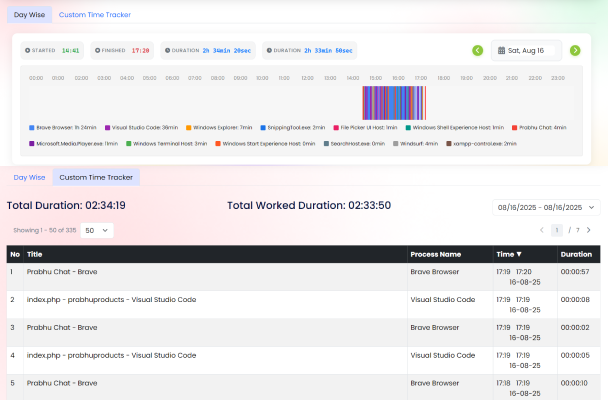Viewport: 608px width, 400px height.
Task: Click the clock icon next to STARTED
Action: pyautogui.click(x=28, y=50)
